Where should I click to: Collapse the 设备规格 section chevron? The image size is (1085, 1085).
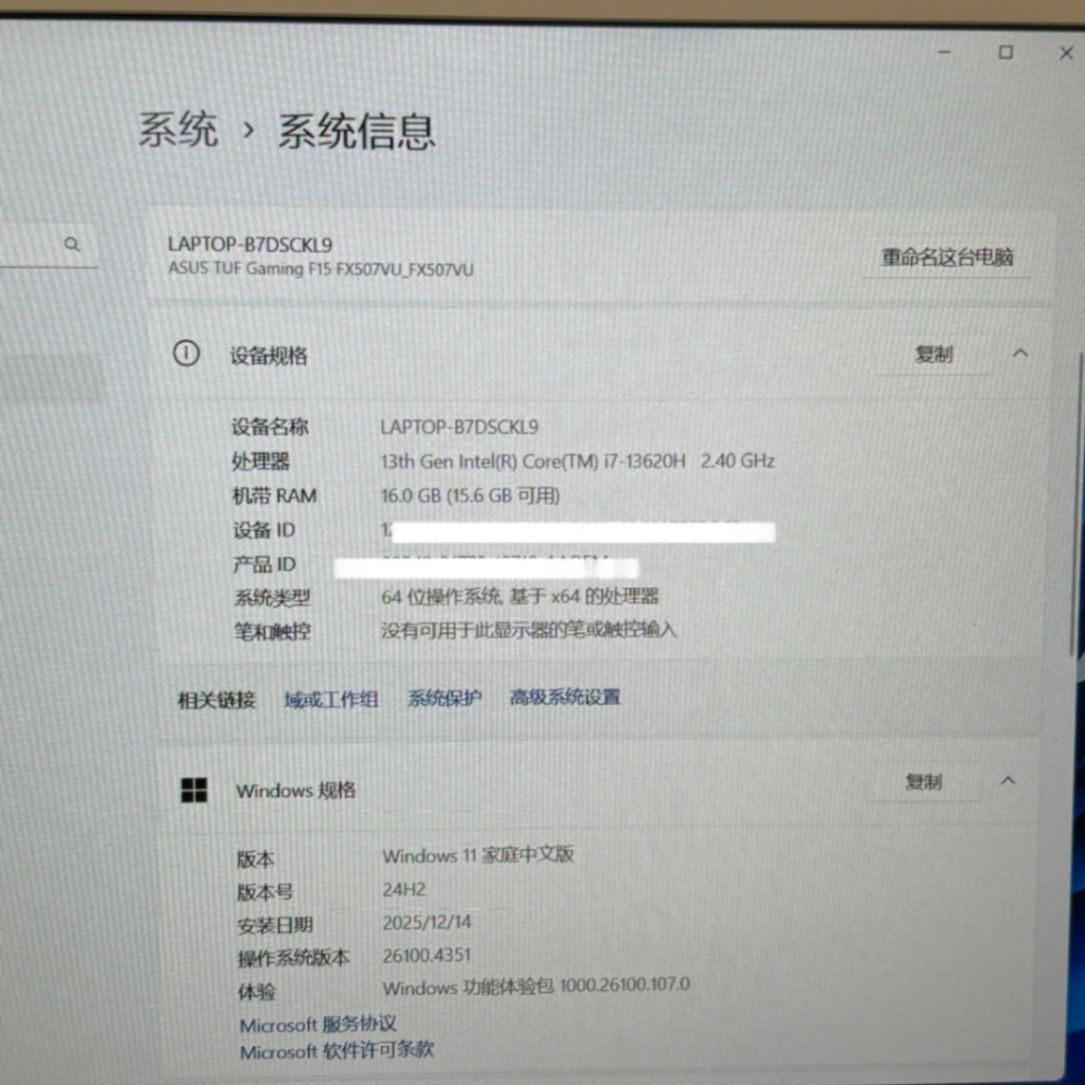point(1020,353)
